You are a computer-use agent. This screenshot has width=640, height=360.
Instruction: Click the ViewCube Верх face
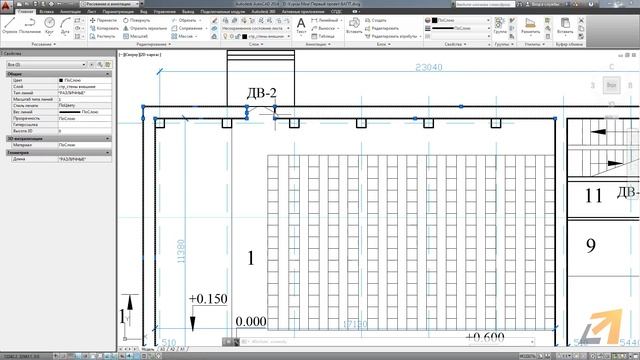click(x=611, y=85)
